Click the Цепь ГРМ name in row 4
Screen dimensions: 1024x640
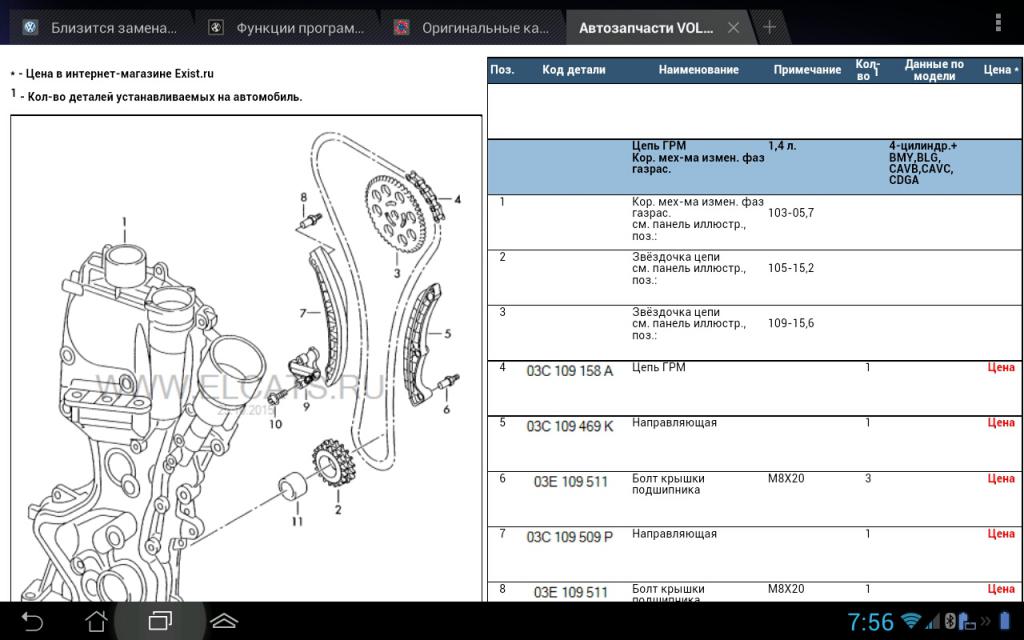[x=658, y=367]
